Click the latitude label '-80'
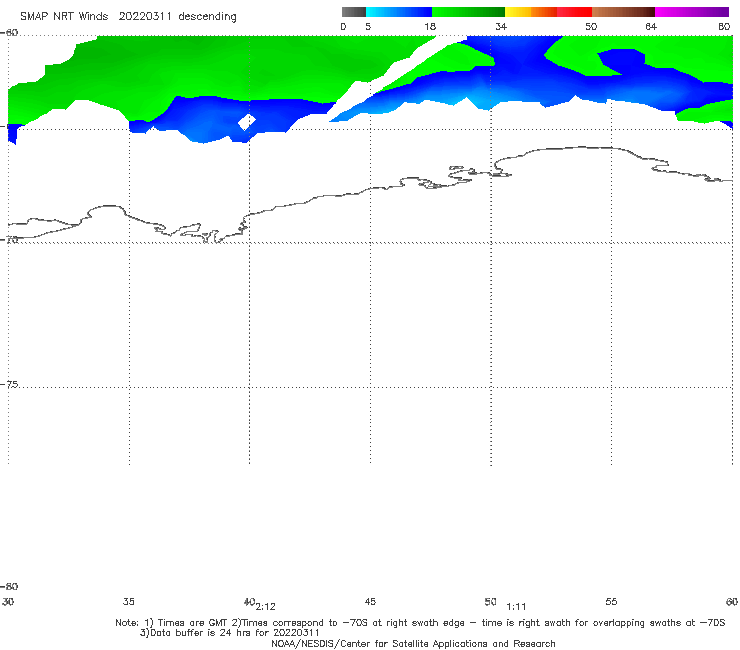 (9, 586)
